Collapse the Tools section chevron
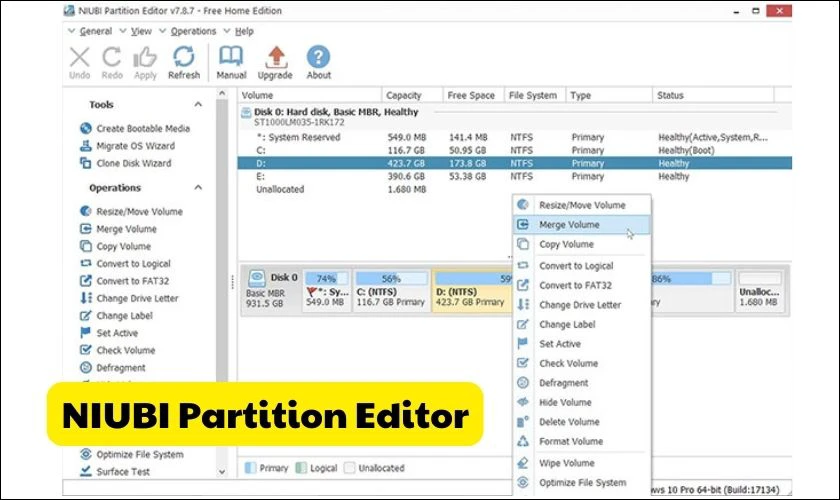Screen dimensions: 840x500 coord(198,104)
